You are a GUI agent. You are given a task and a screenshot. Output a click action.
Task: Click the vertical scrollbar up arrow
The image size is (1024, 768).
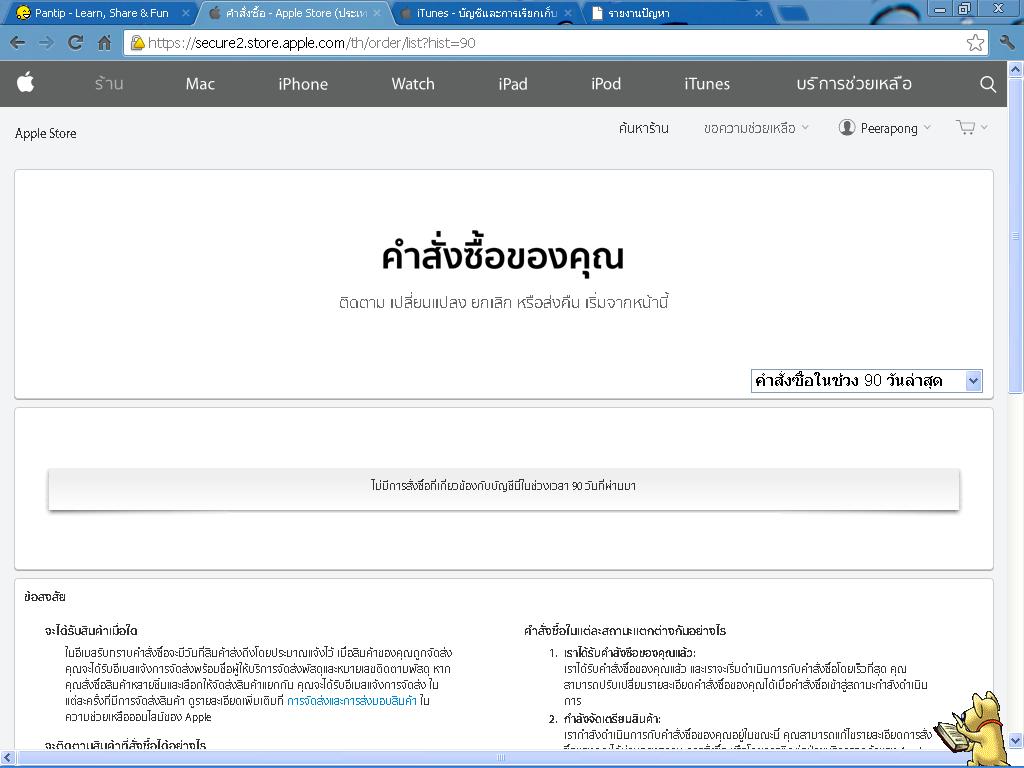1016,69
